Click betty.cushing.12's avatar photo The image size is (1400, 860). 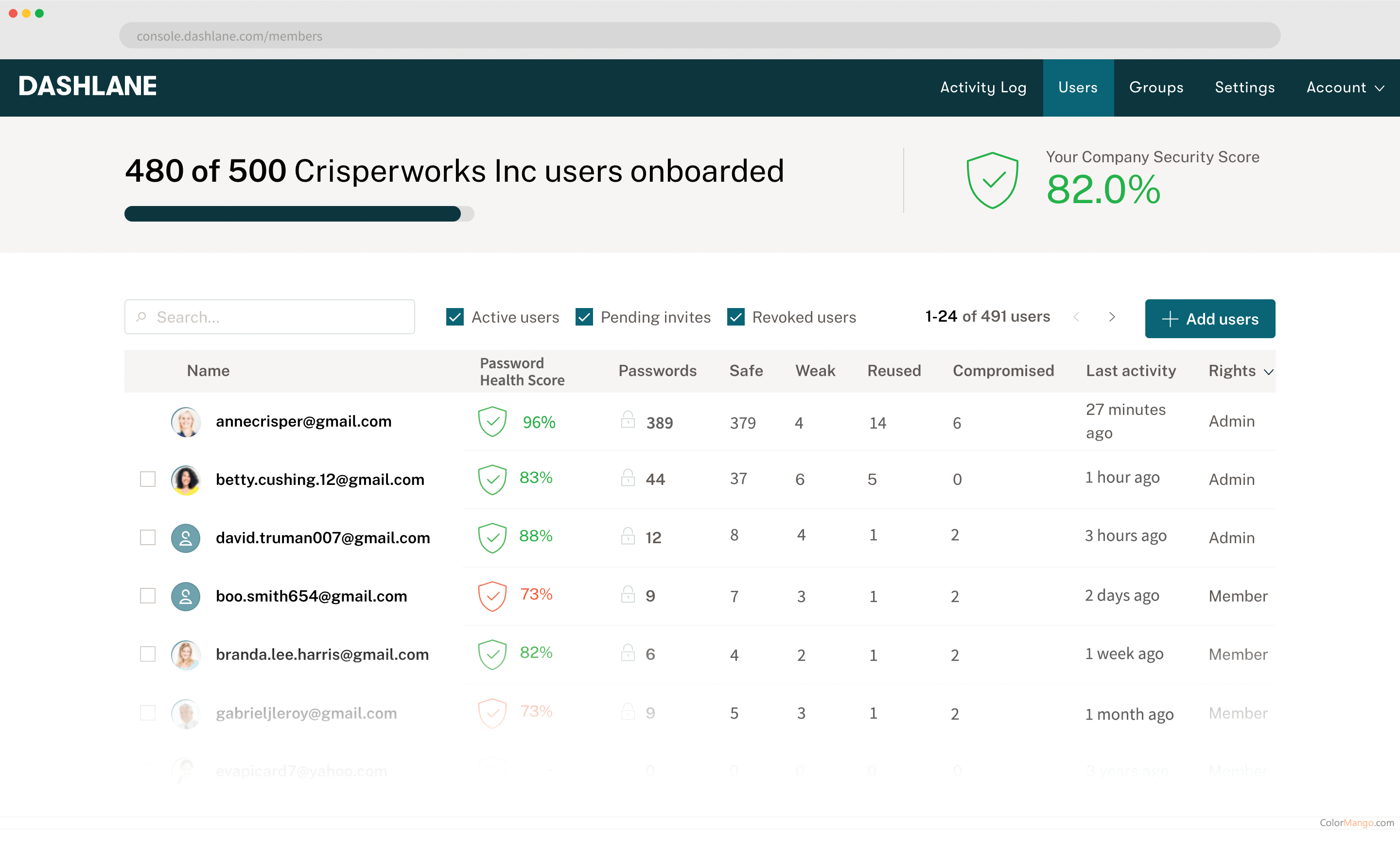186,480
